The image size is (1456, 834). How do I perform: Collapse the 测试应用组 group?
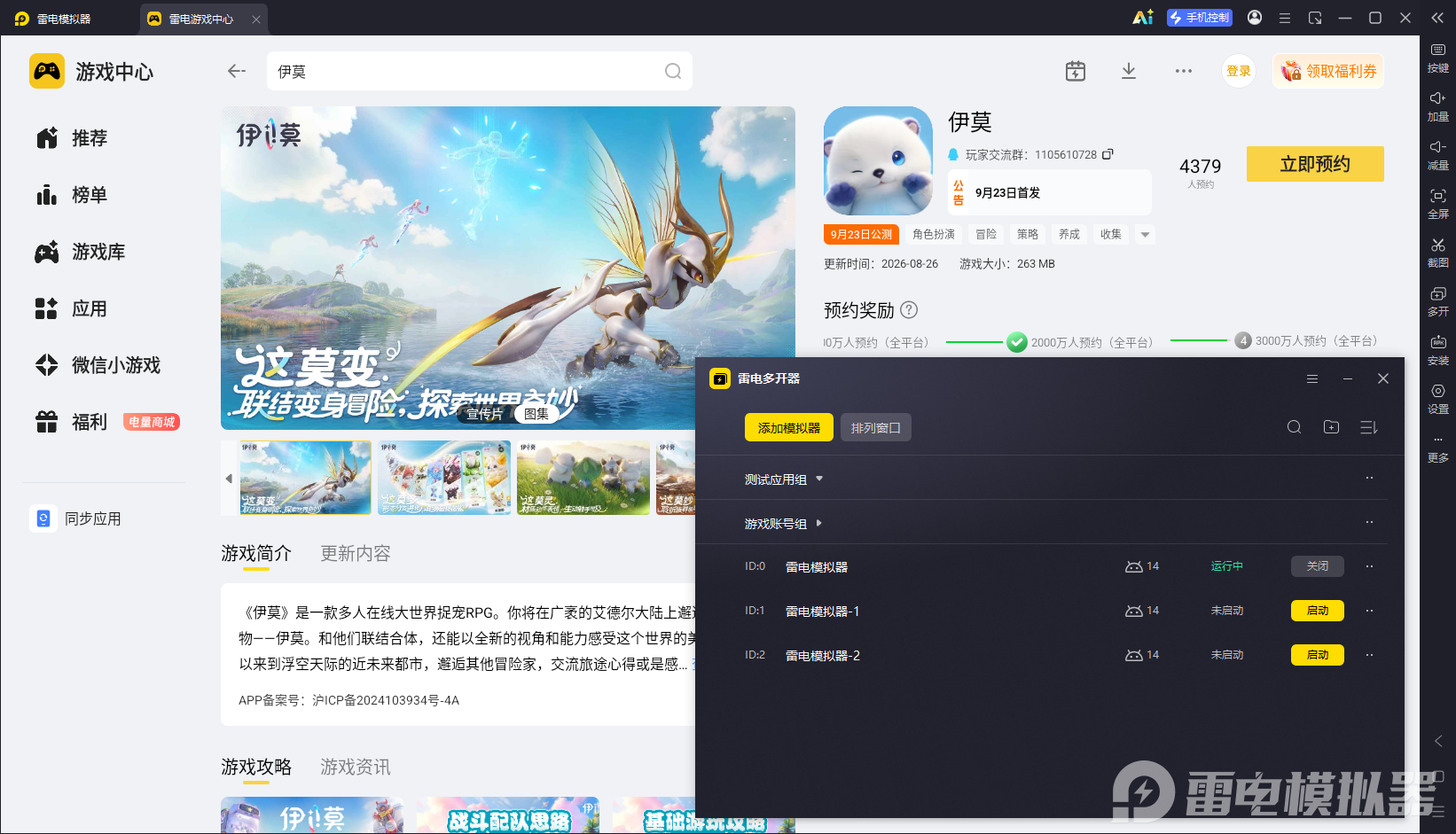click(784, 479)
